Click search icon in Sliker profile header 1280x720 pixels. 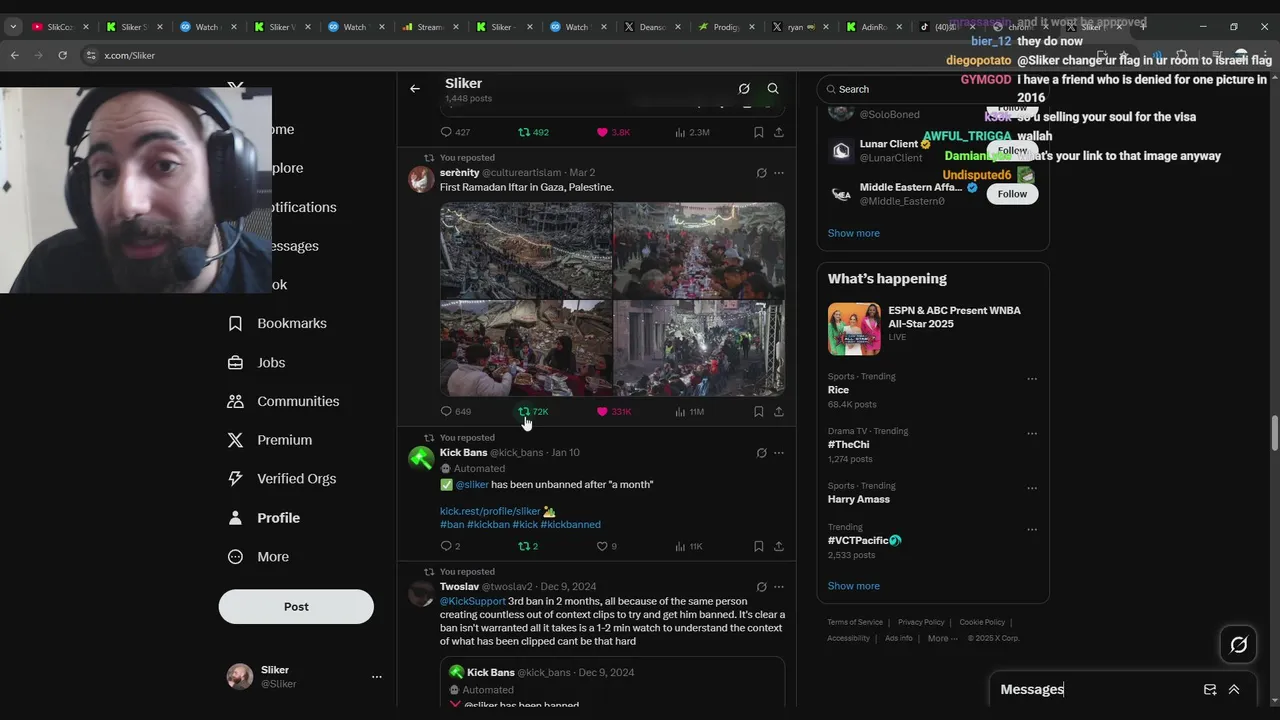click(773, 89)
